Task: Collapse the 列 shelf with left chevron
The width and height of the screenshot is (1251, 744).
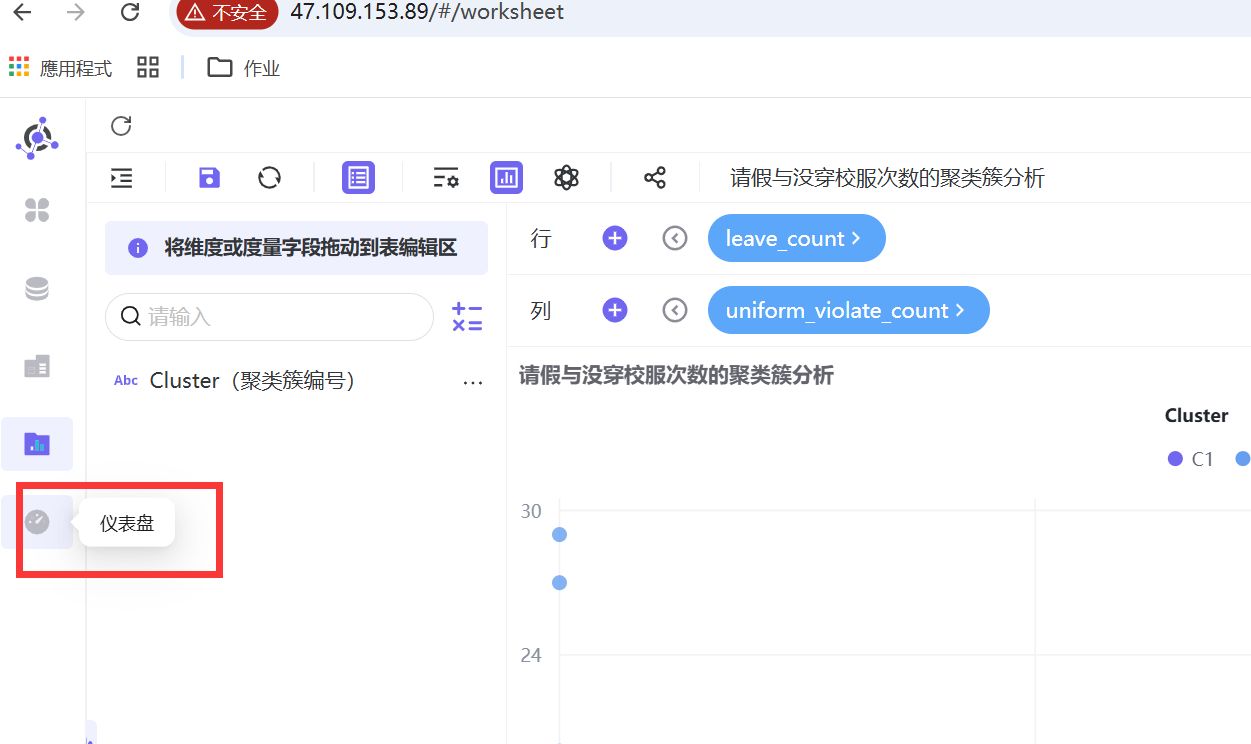Action: [675, 310]
